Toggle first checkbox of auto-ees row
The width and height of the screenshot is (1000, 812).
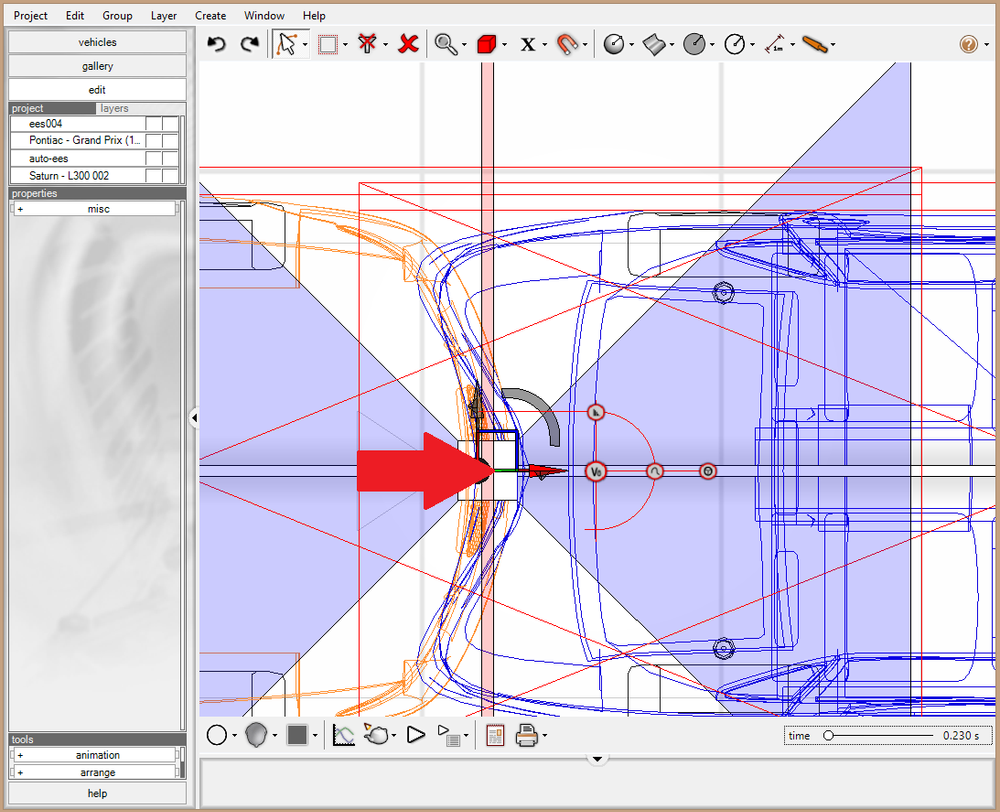[154, 158]
